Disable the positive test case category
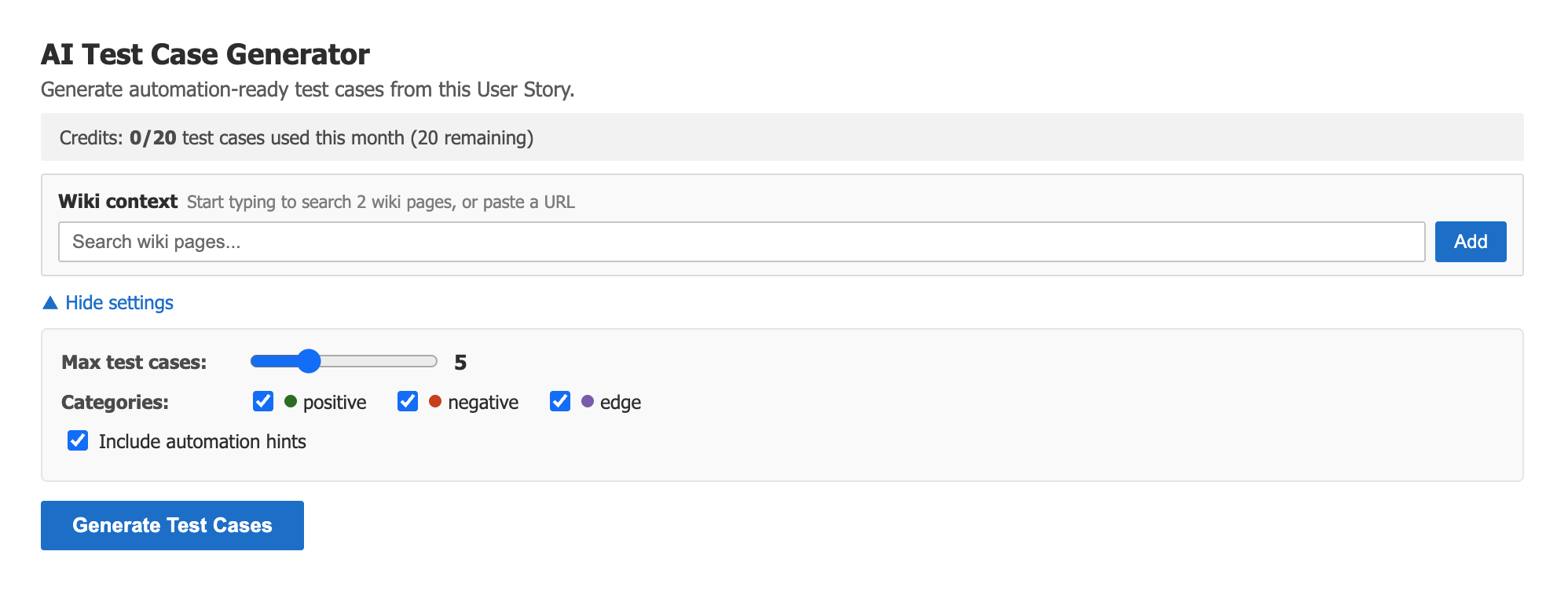 [x=263, y=402]
